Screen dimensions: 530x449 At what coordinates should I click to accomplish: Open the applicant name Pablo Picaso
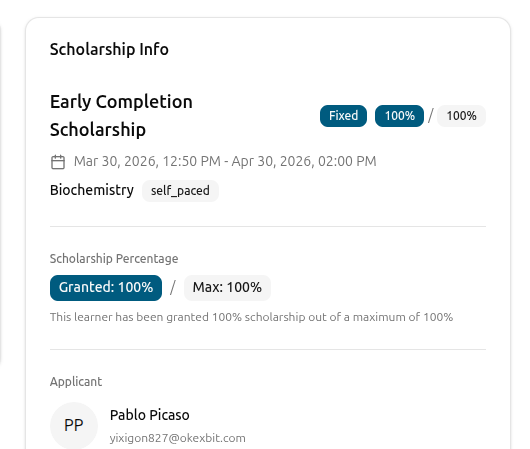(x=150, y=415)
